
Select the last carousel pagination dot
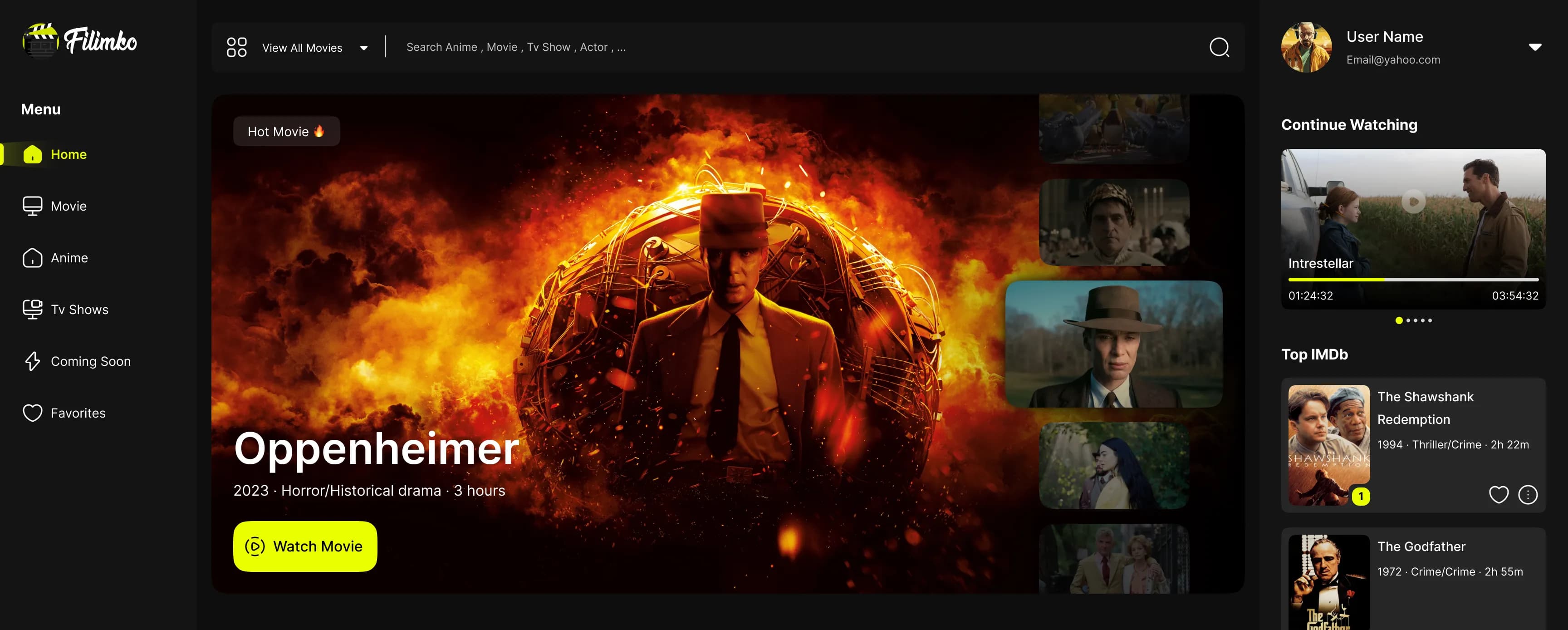pyautogui.click(x=1430, y=321)
